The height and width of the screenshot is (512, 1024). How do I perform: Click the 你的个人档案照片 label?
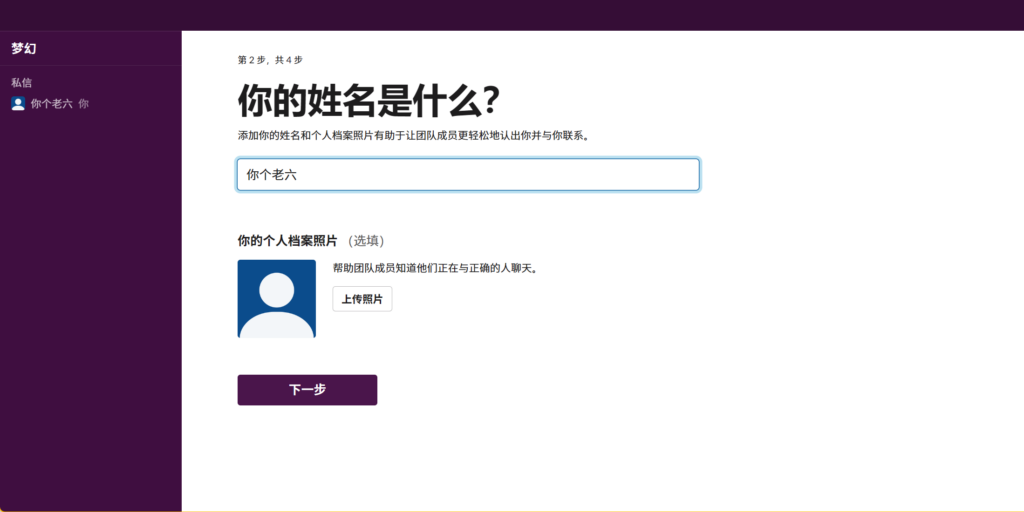click(x=287, y=241)
